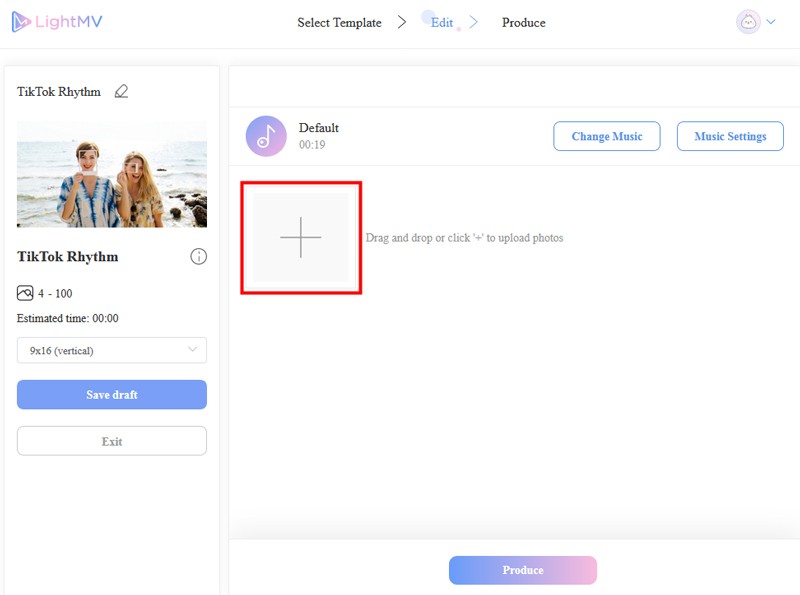The image size is (800, 595).
Task: Click the plus icon to upload photos
Action: click(302, 237)
